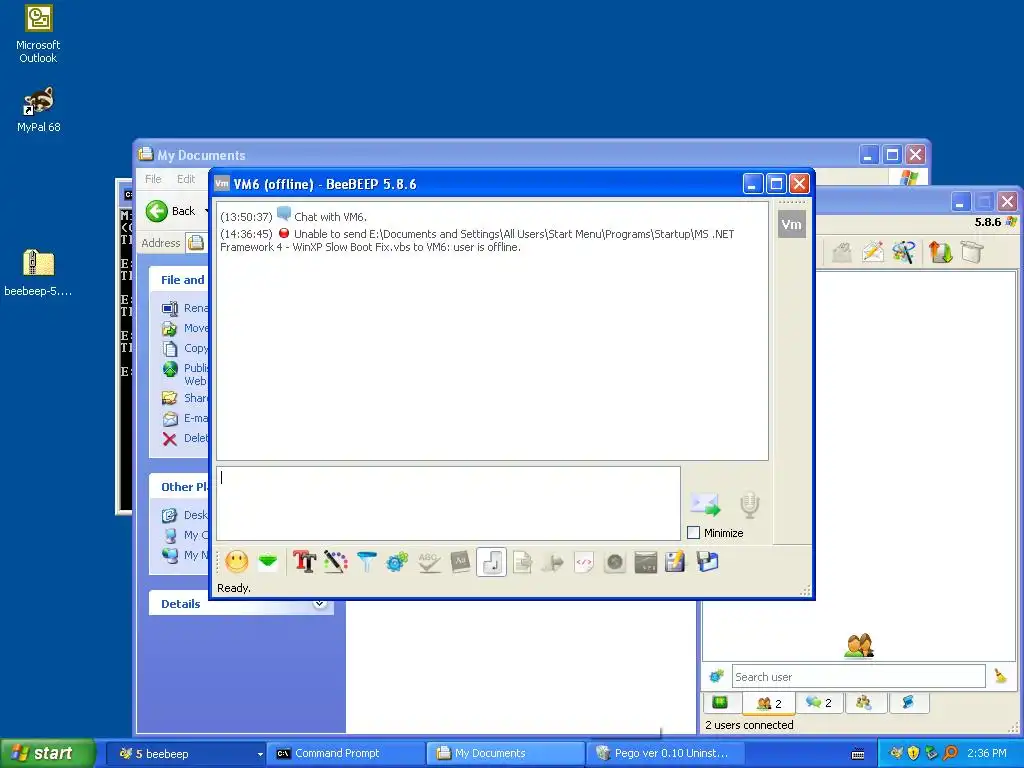
Task: Open Microsoft Outlook desktop icon
Action: coord(38,34)
